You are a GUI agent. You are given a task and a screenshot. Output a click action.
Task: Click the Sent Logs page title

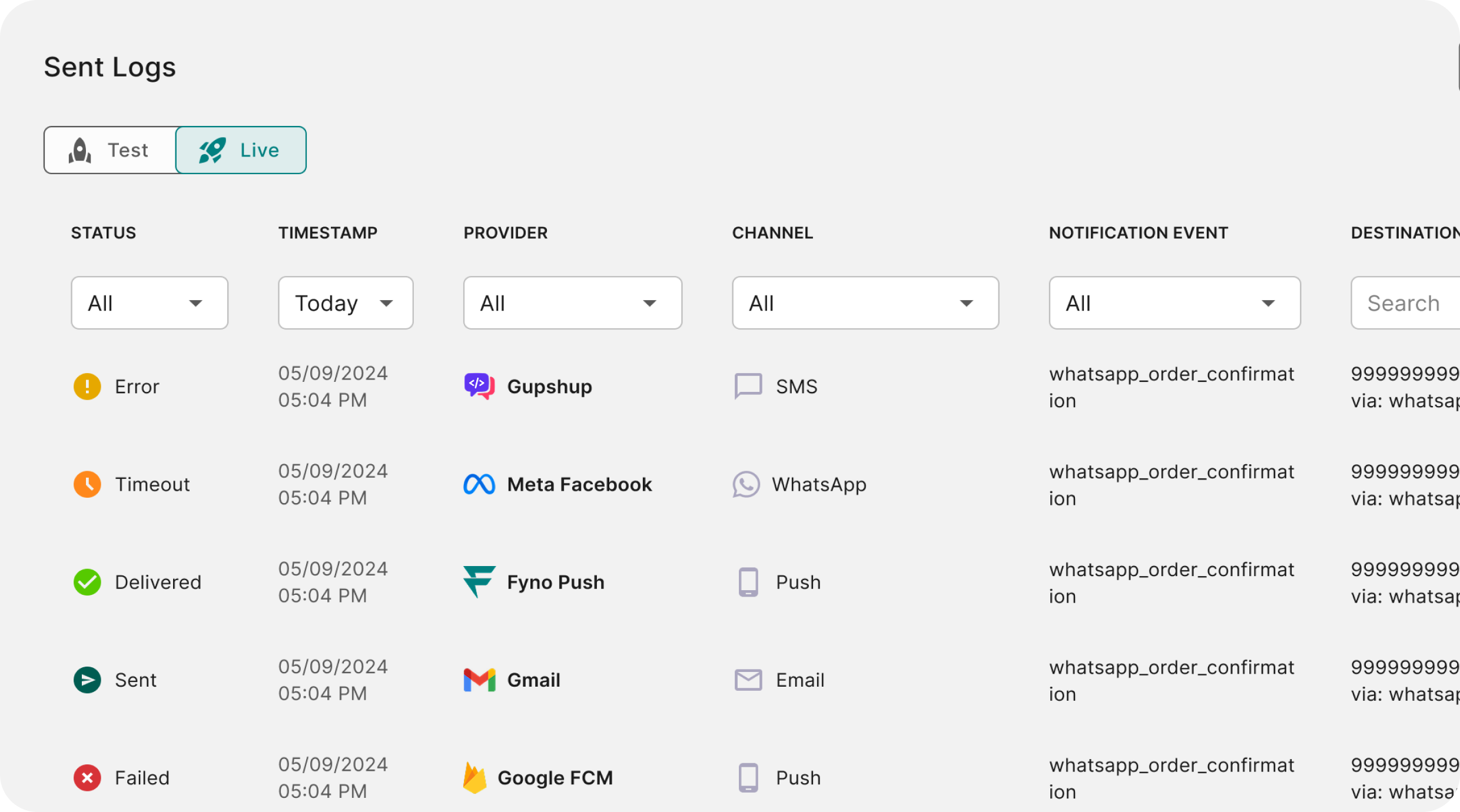pyautogui.click(x=110, y=67)
